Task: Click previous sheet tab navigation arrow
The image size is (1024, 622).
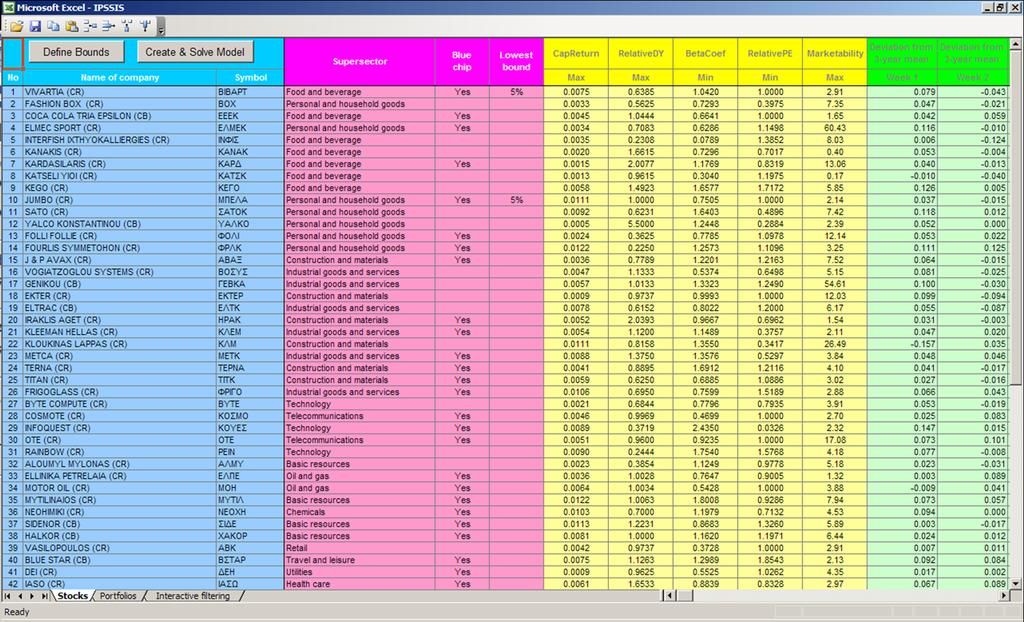Action: click(x=20, y=596)
